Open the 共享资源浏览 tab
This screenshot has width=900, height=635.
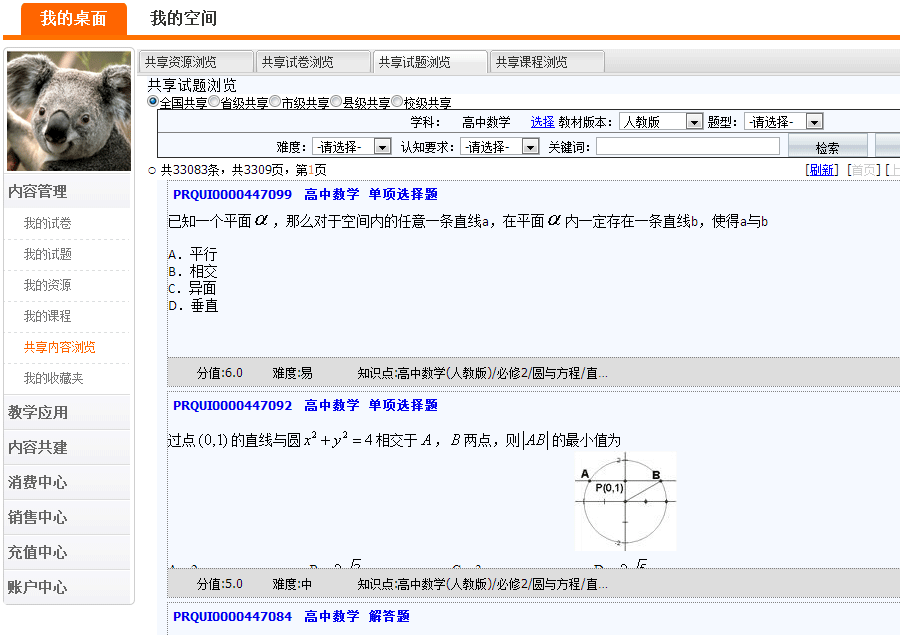pyautogui.click(x=194, y=62)
